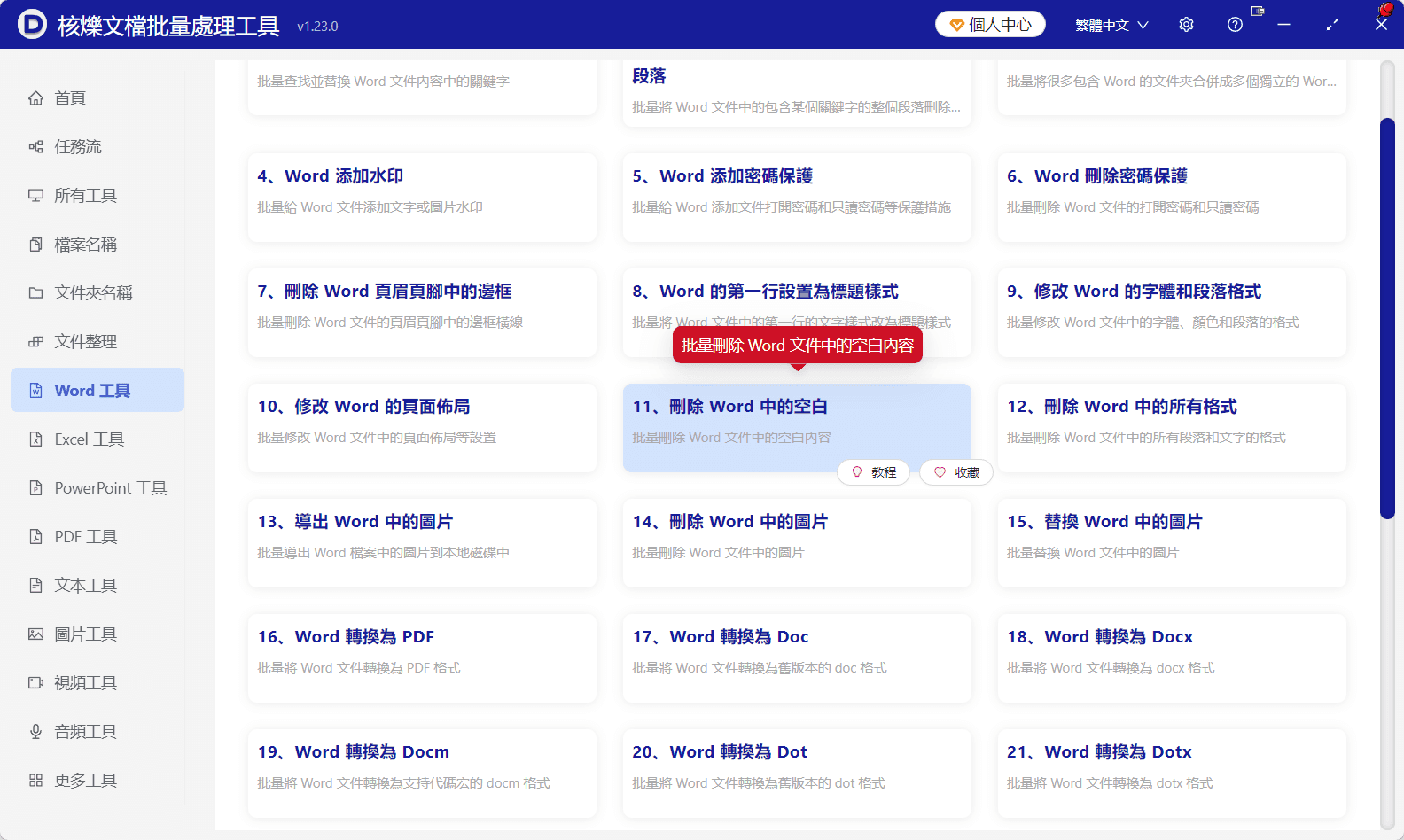This screenshot has height=840, width=1404.
Task: Click the 教程 tutorial button
Action: click(x=873, y=473)
